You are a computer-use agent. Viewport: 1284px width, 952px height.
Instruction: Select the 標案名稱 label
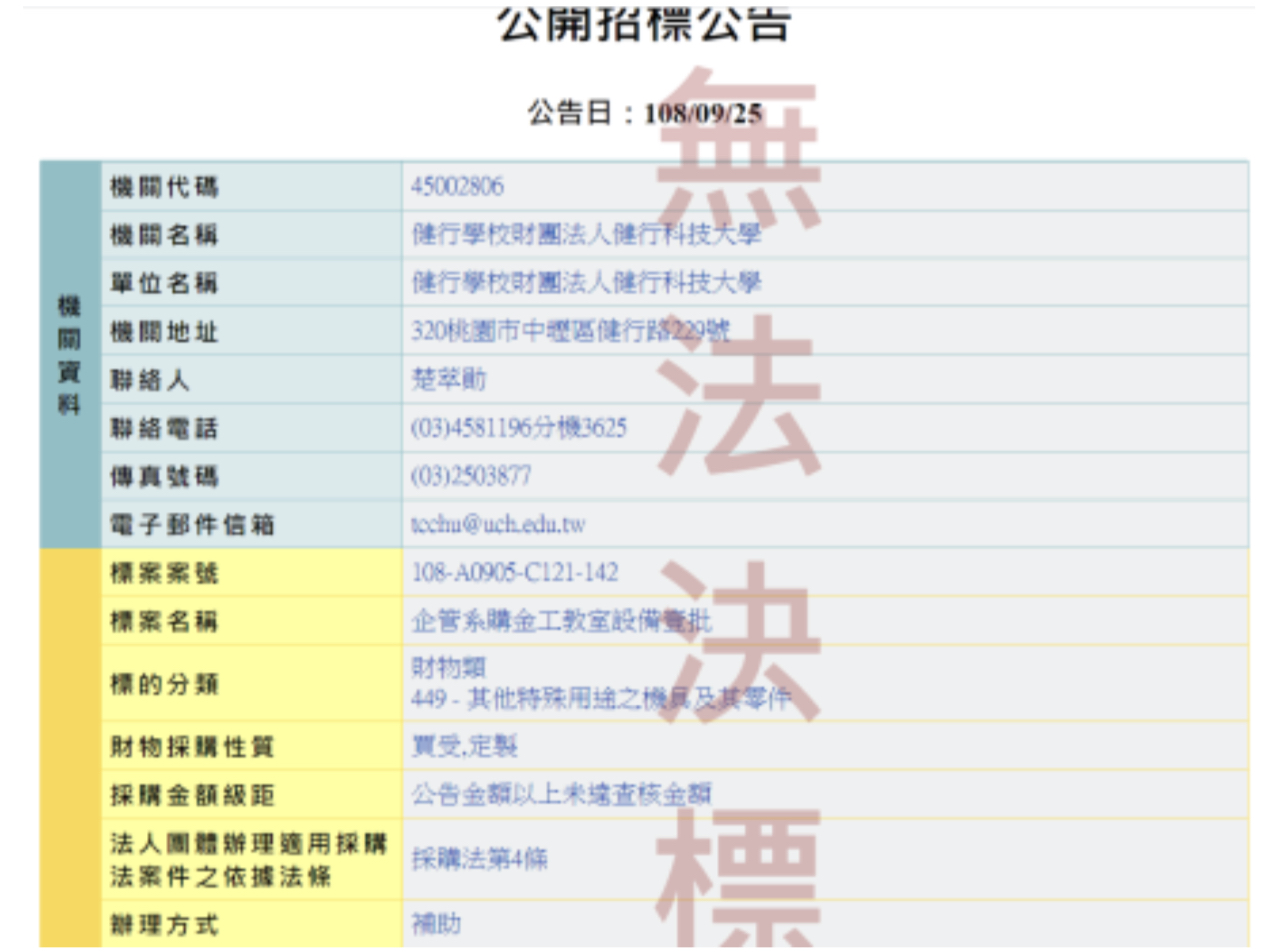tap(164, 622)
